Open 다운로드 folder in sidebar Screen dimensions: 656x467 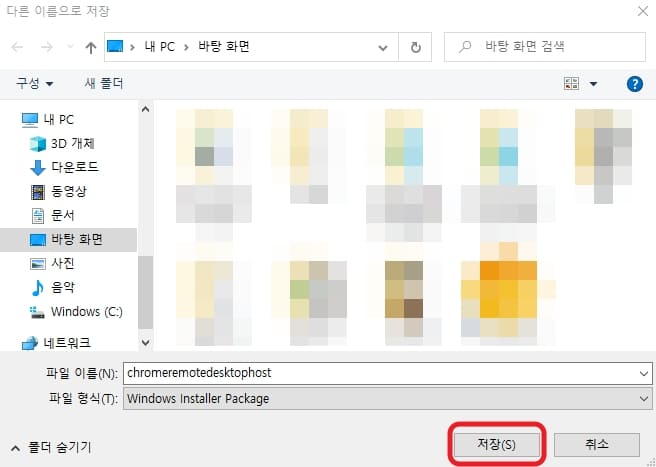point(64,167)
